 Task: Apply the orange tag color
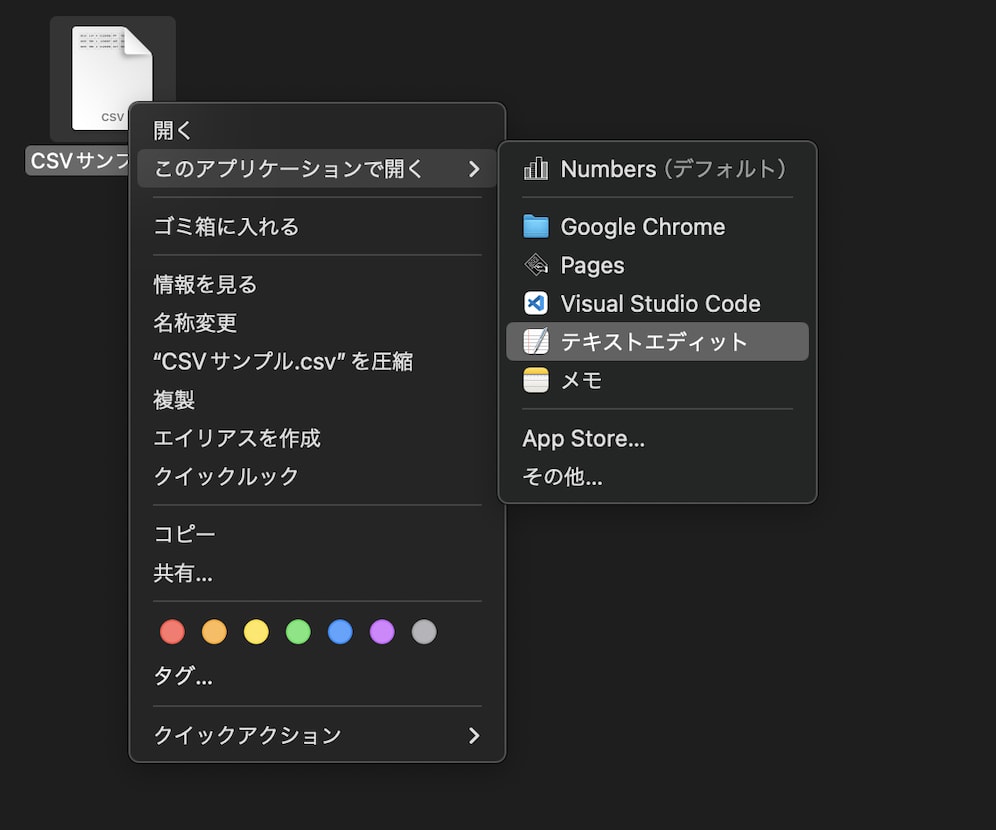click(214, 632)
